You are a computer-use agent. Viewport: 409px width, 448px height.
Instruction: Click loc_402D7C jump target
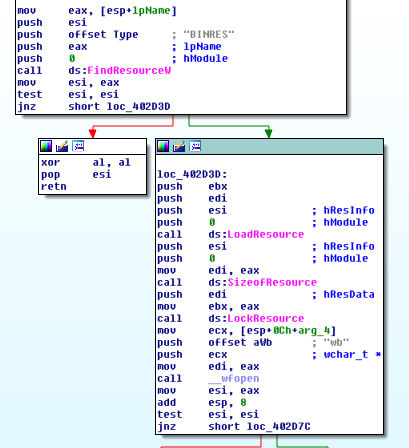click(x=278, y=426)
